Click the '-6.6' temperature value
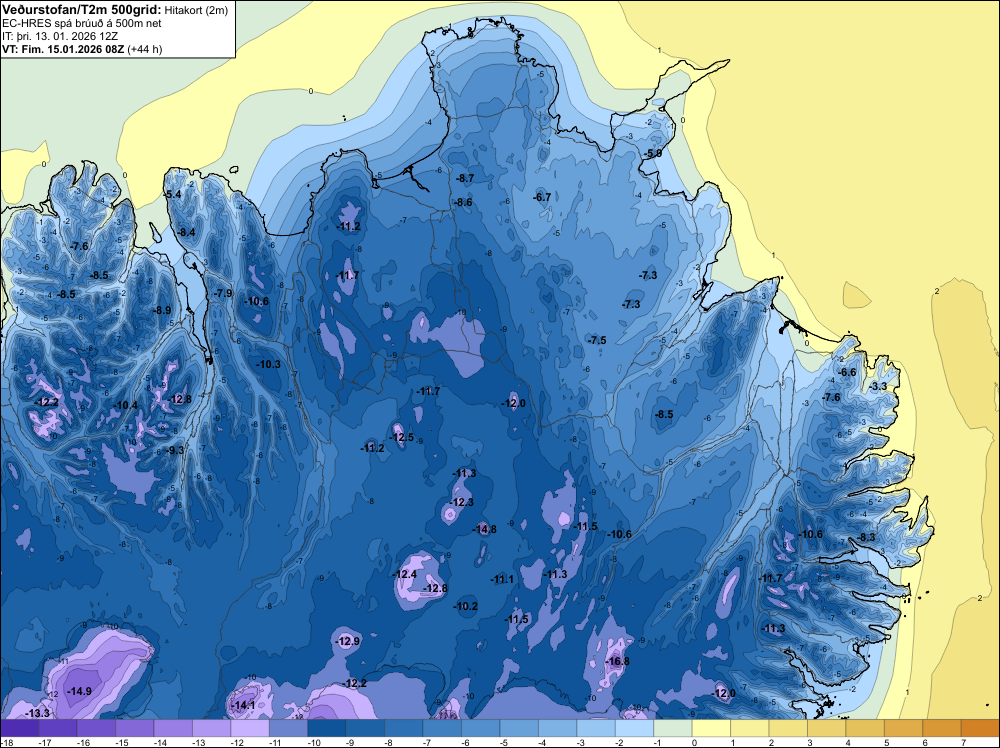The width and height of the screenshot is (1000, 748). pos(847,372)
